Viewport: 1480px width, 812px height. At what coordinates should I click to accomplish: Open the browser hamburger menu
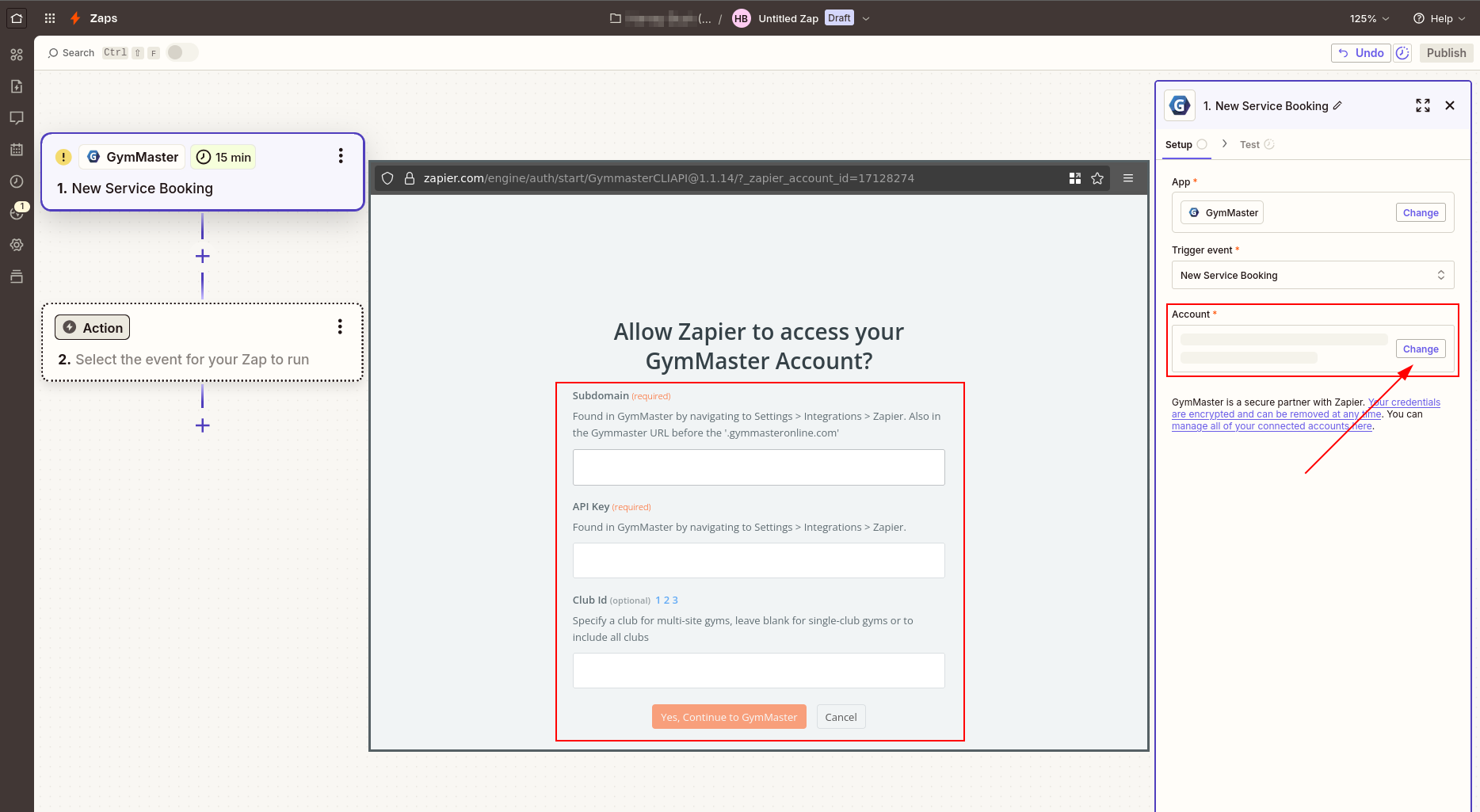(1128, 178)
